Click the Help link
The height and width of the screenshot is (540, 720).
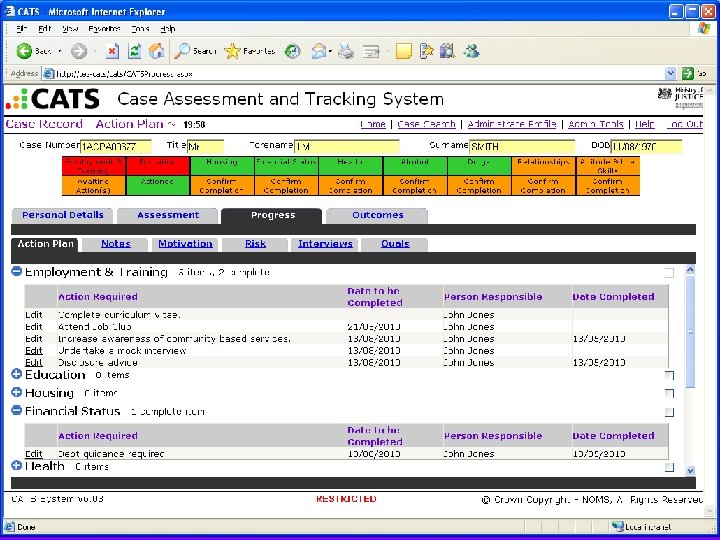[x=644, y=124]
